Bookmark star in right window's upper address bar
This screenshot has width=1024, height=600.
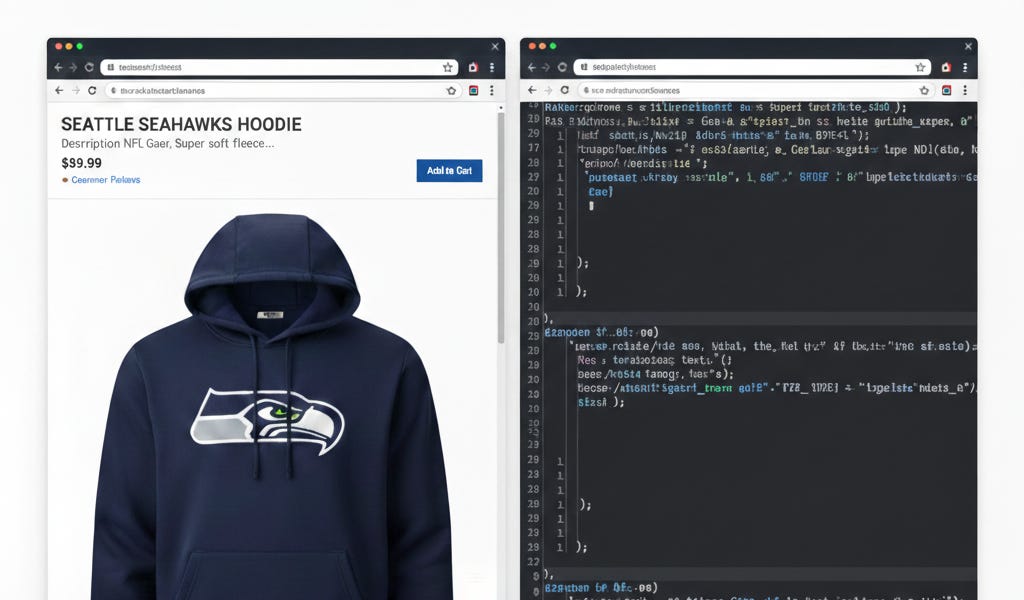tap(920, 67)
